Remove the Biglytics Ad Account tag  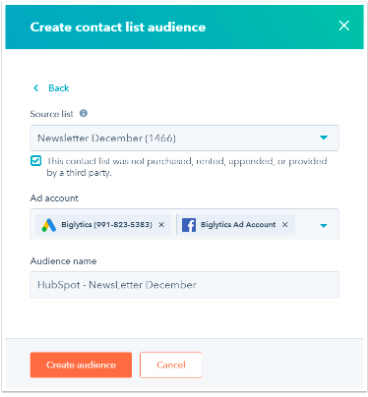(x=285, y=225)
